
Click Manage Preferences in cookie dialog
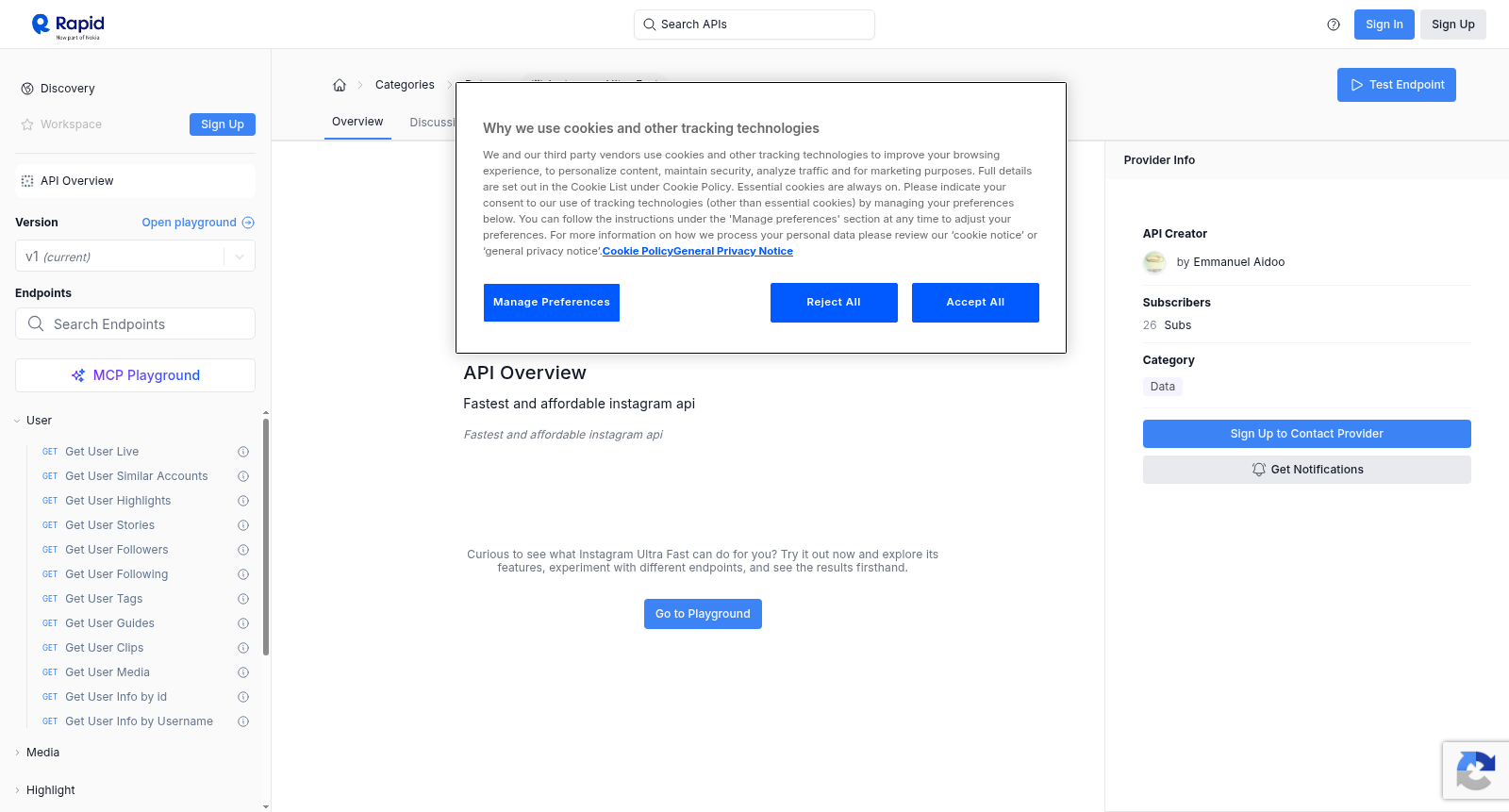[552, 303]
